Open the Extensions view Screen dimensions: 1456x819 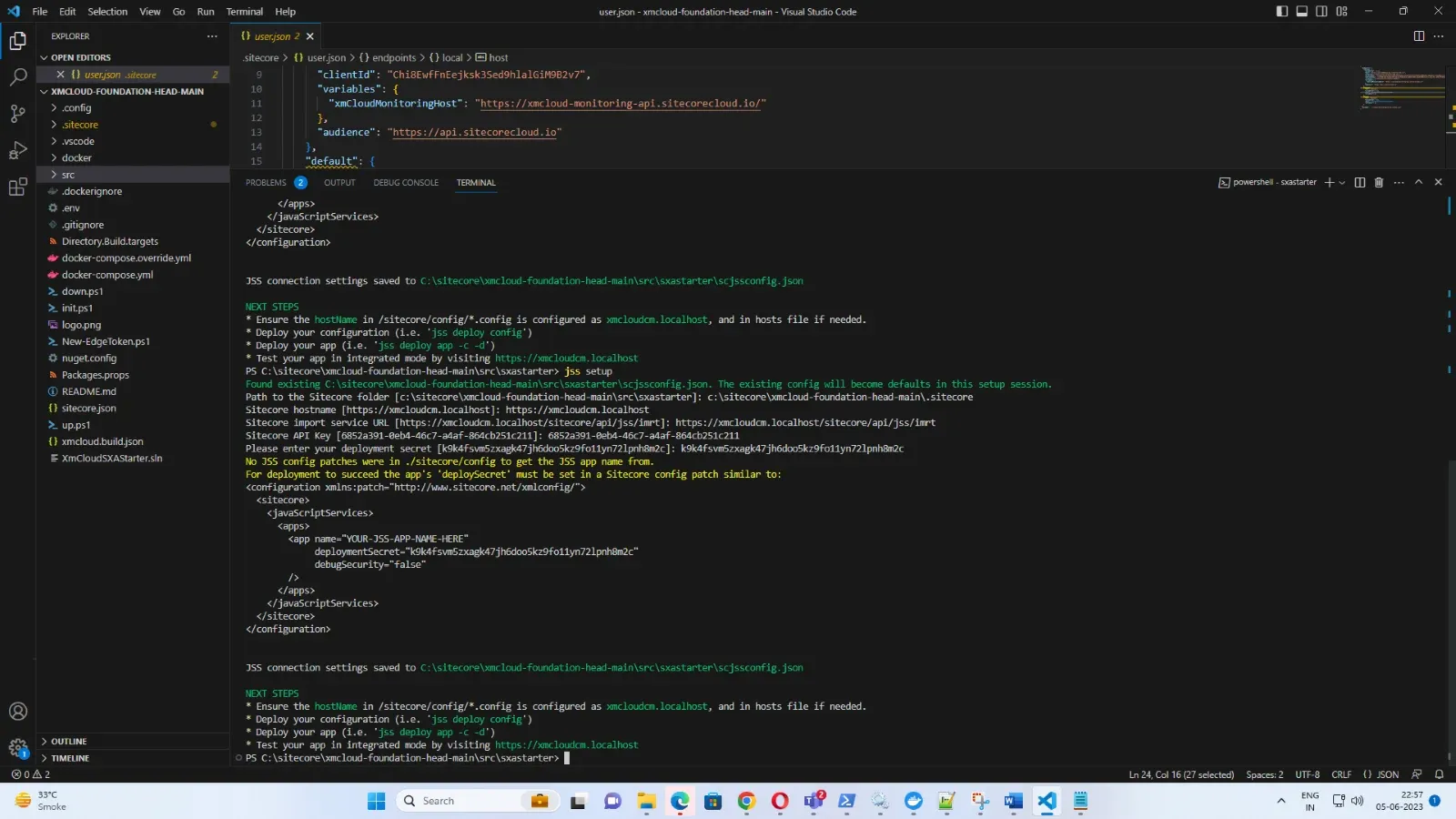tap(17, 187)
